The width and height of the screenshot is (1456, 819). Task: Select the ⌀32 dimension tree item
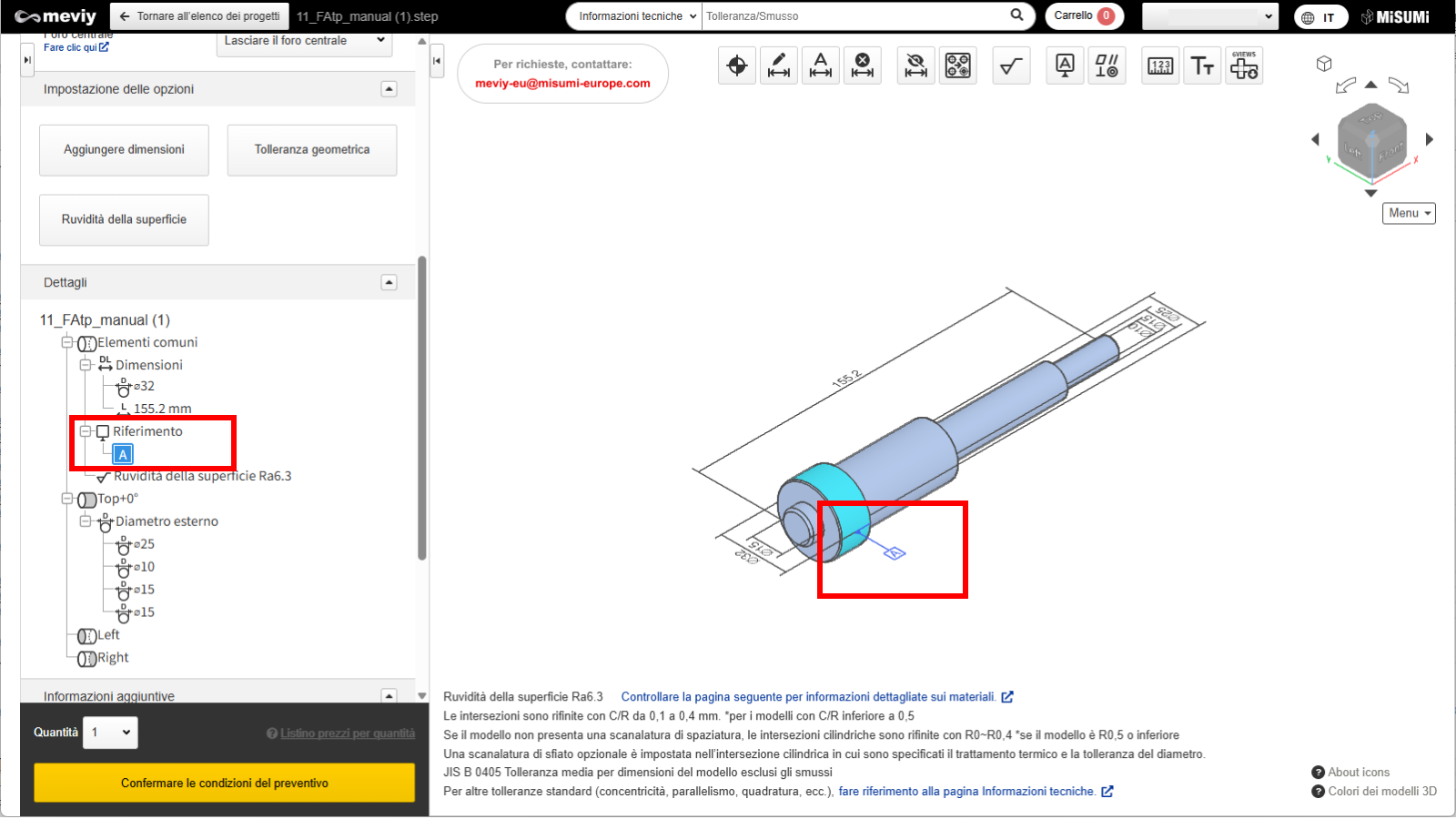coord(144,386)
